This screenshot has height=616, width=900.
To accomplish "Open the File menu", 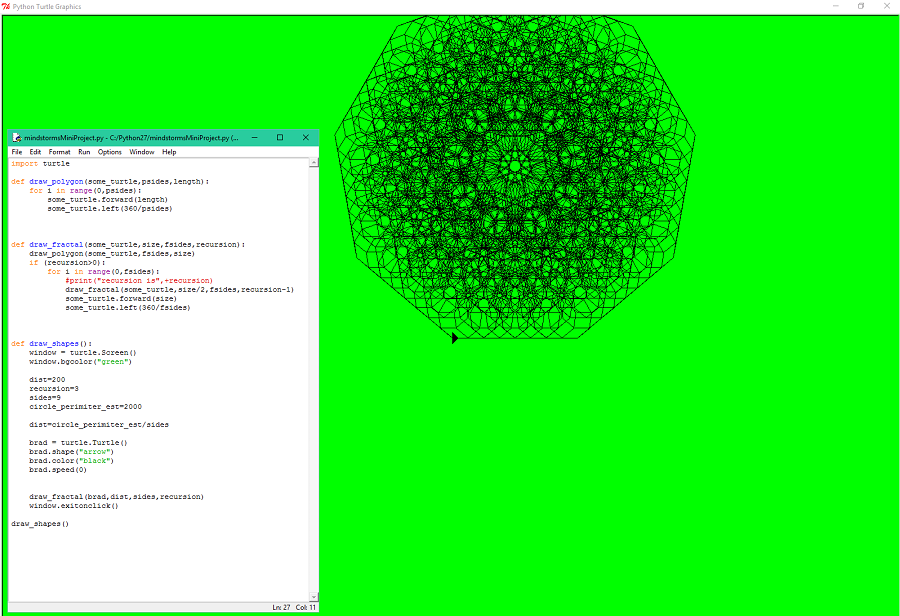I will click(17, 152).
